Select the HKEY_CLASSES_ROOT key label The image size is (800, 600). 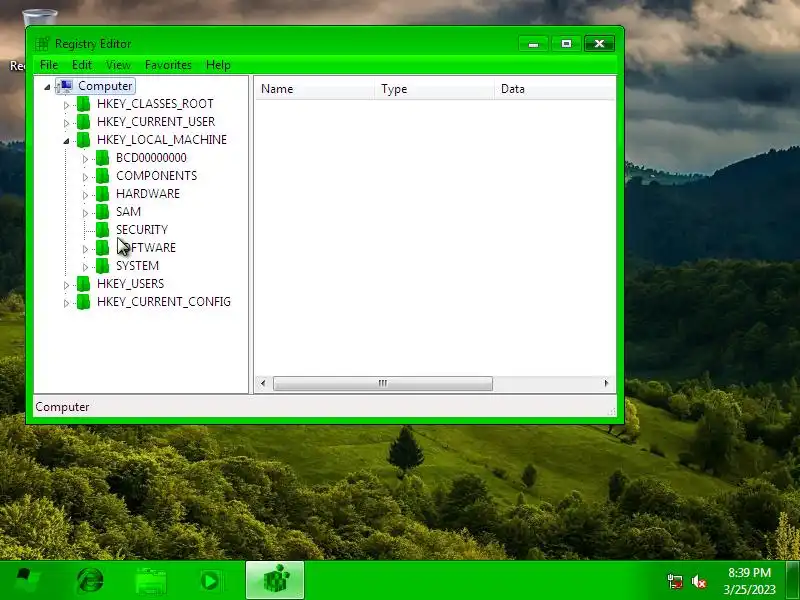point(155,104)
